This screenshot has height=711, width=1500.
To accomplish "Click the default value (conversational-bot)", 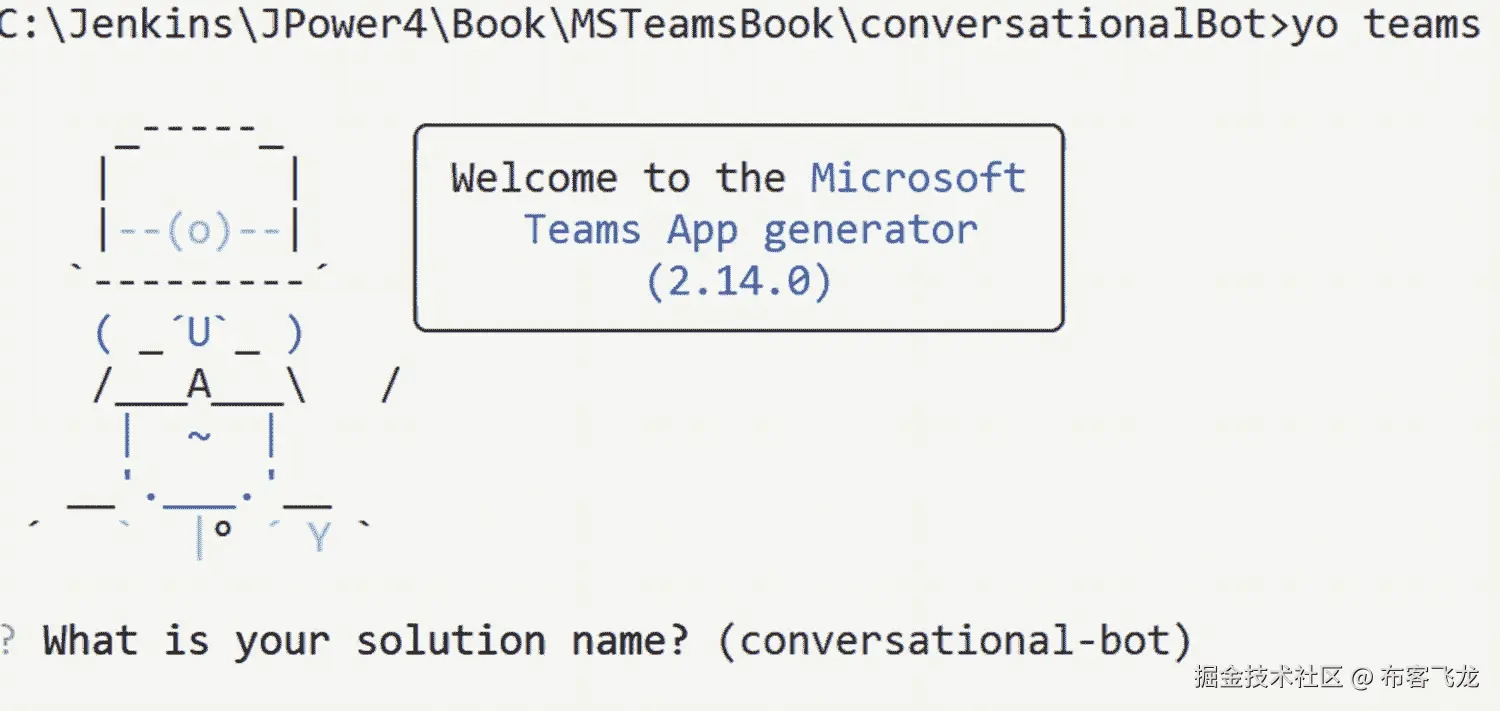I will pyautogui.click(x=955, y=640).
